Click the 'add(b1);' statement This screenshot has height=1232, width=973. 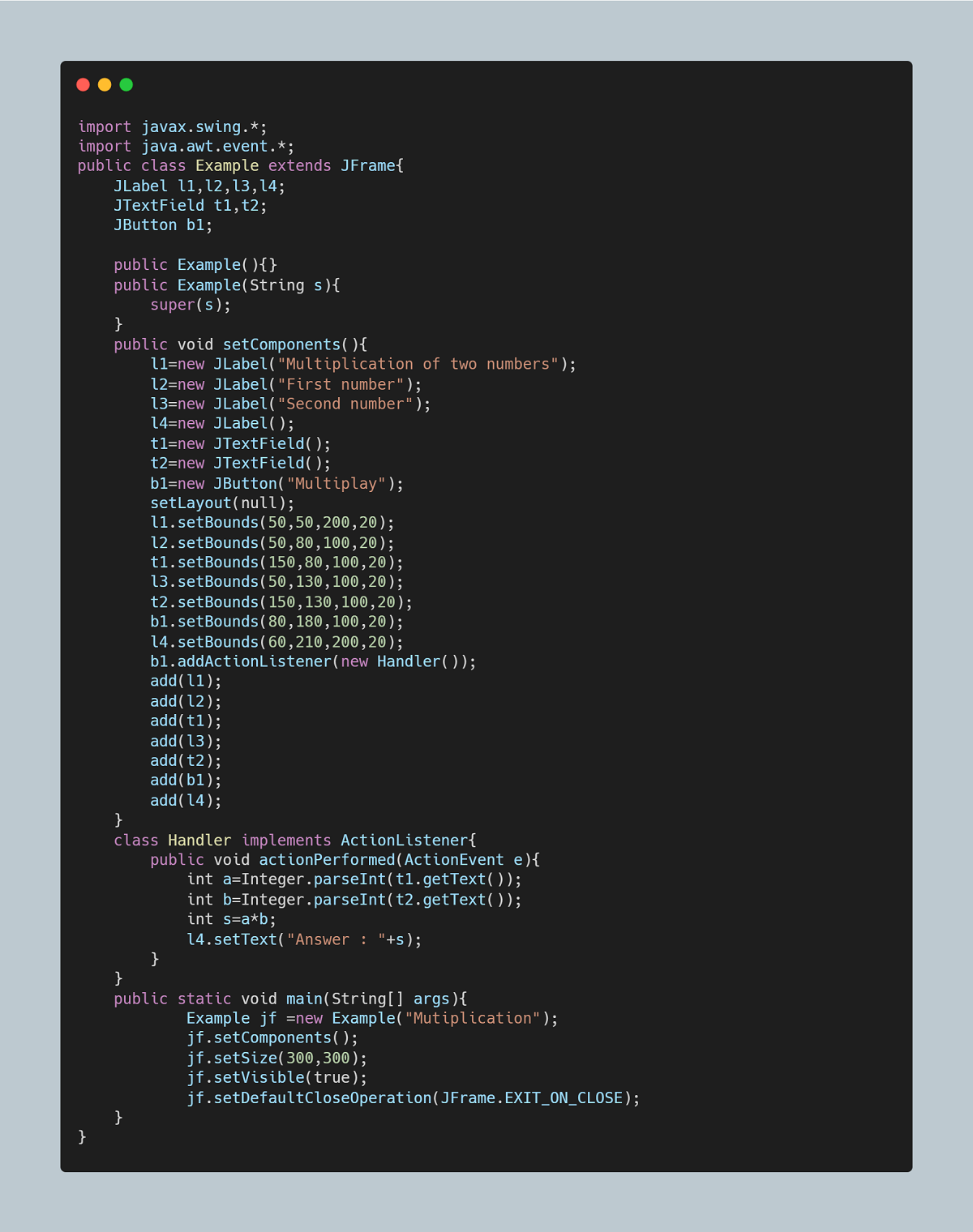[x=186, y=780]
